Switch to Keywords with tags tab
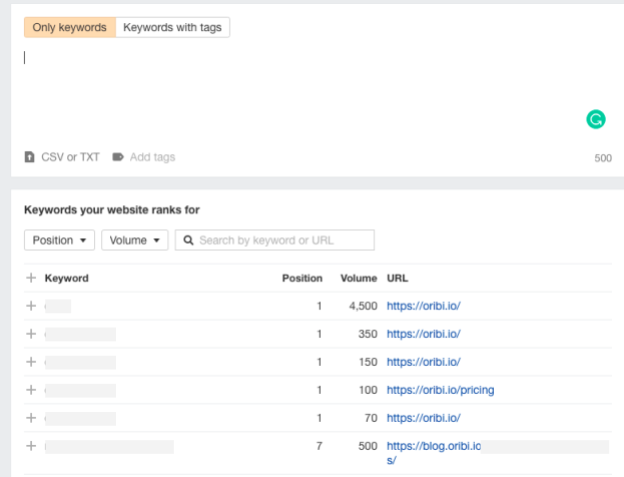 click(172, 27)
